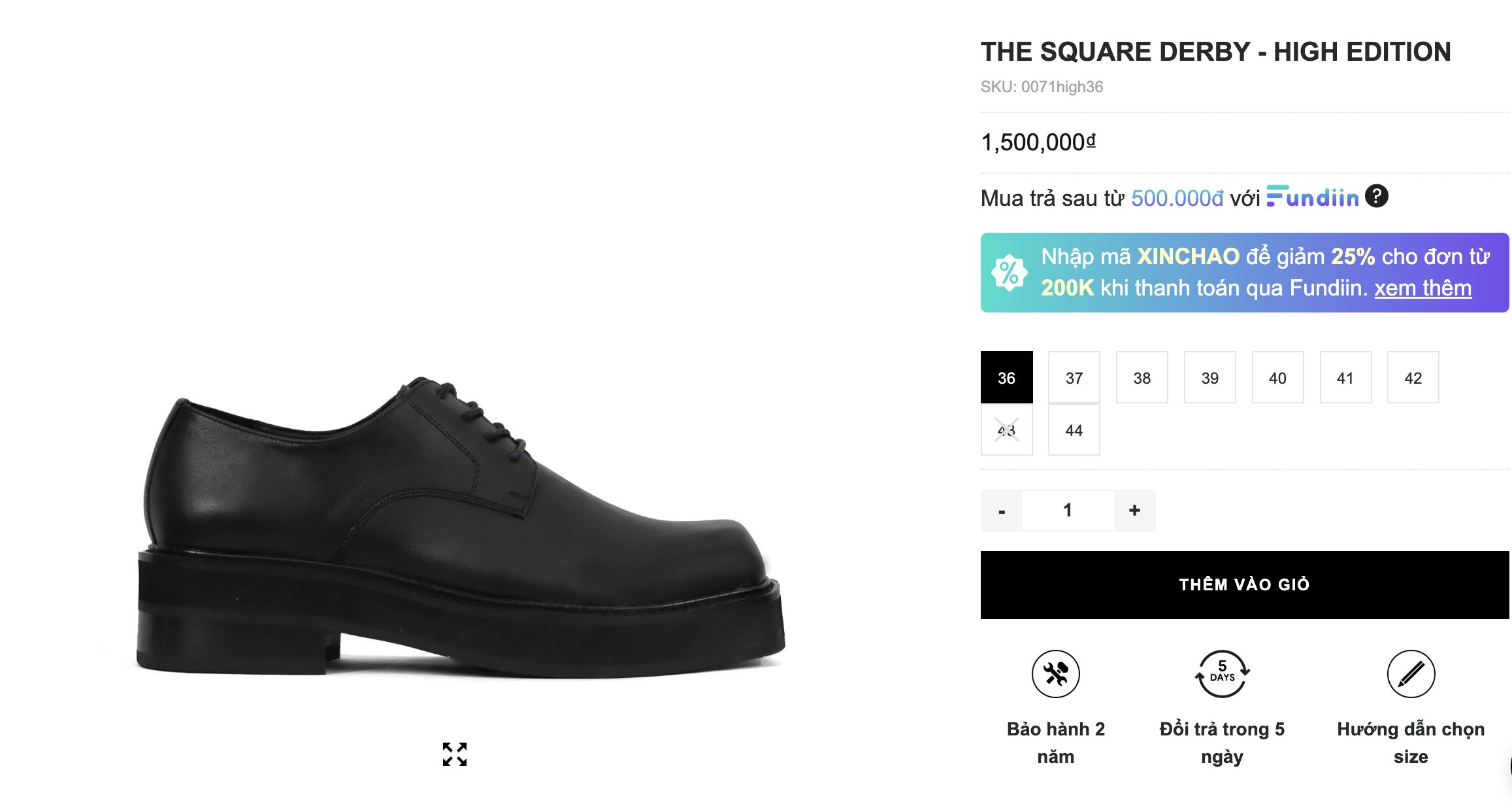Click the warranty tools icon

1055,674
